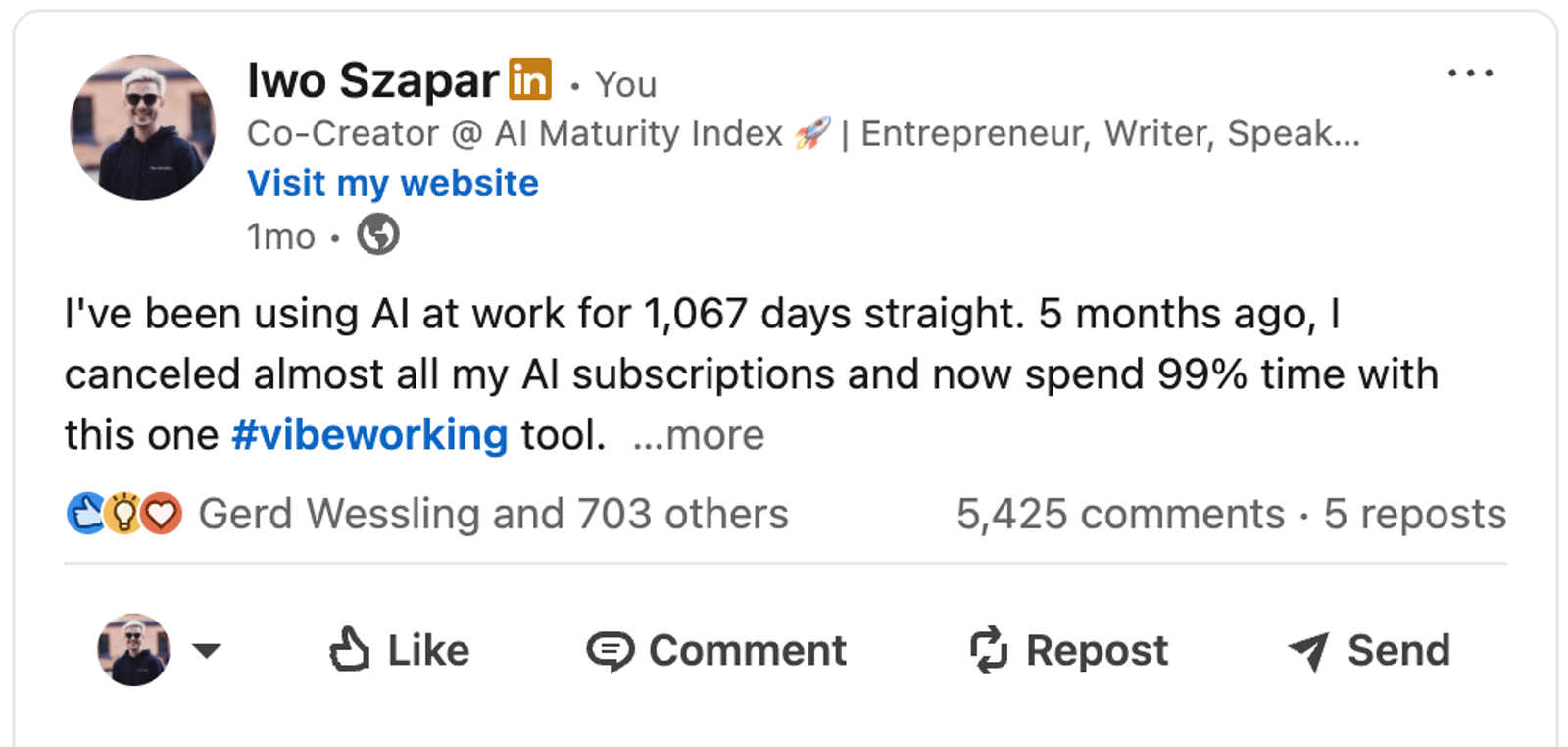This screenshot has height=747, width=1568.
Task: Follow the "Visit my website" link
Action: [393, 183]
